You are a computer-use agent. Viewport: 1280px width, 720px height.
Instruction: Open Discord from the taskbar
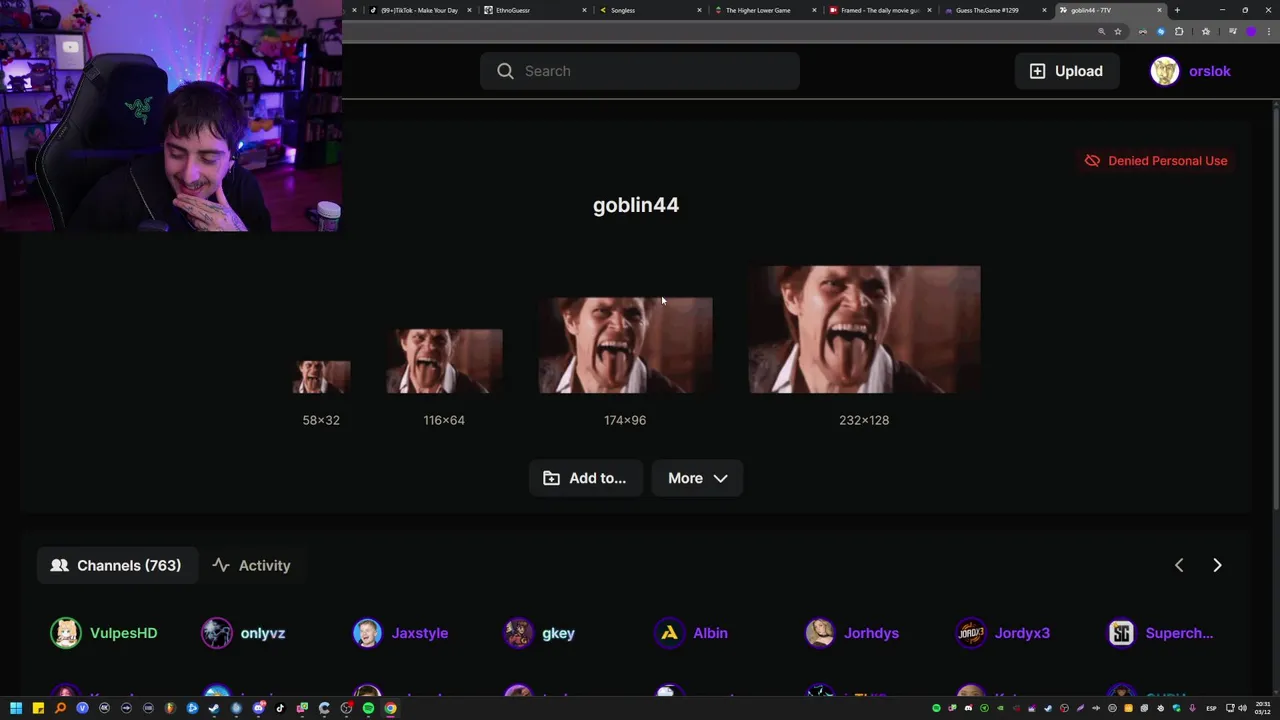point(258,708)
